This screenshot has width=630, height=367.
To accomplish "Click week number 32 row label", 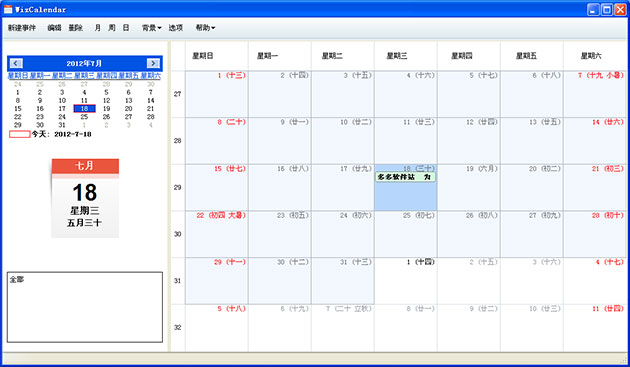I will 177,328.
